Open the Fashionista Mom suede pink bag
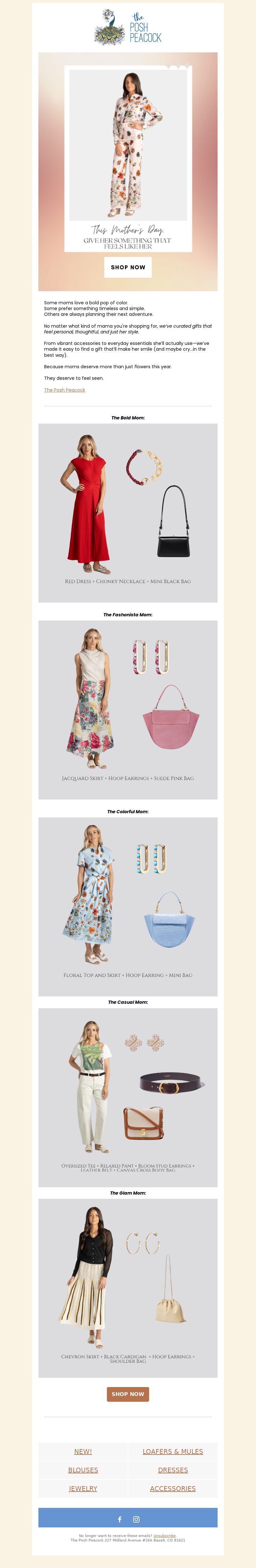256x1568 pixels. [171, 717]
